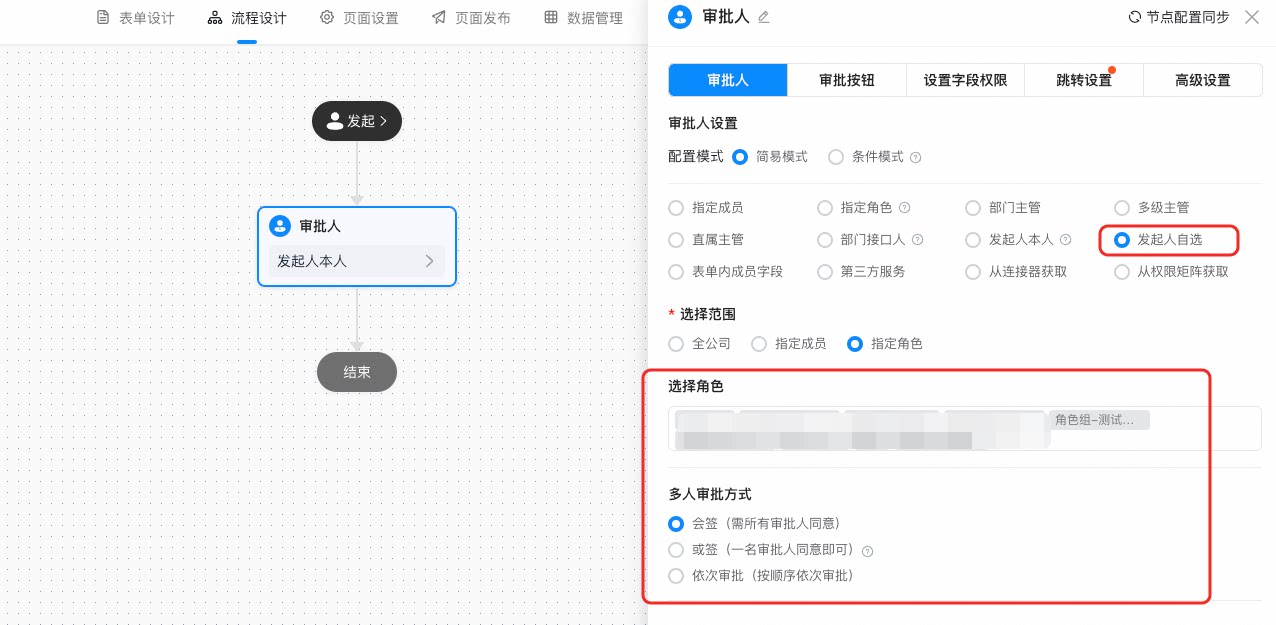Open the 选择角色 role selection box
Screen dimensions: 1276x625
(x=965, y=428)
